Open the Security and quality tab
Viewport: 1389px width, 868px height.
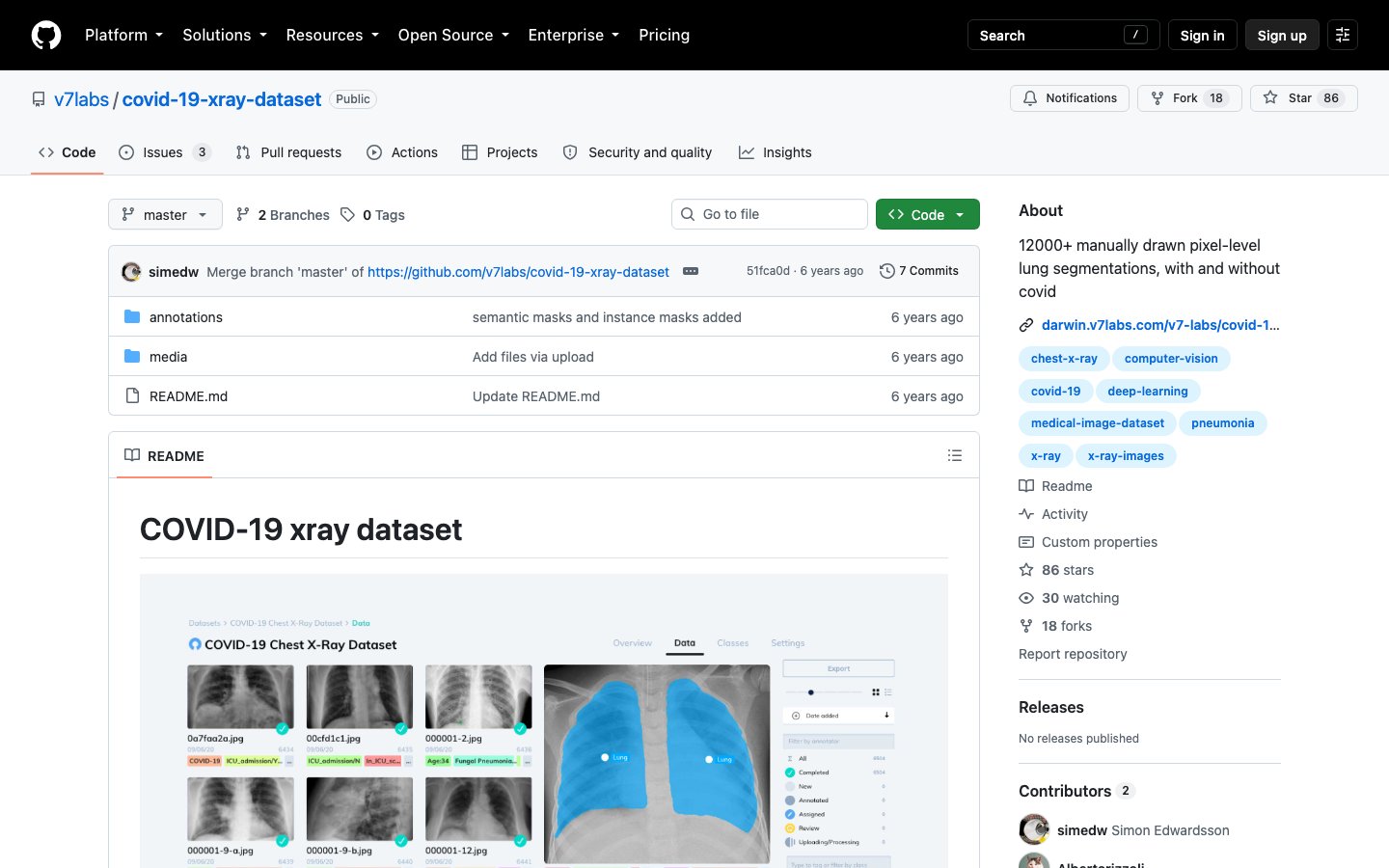coord(638,152)
